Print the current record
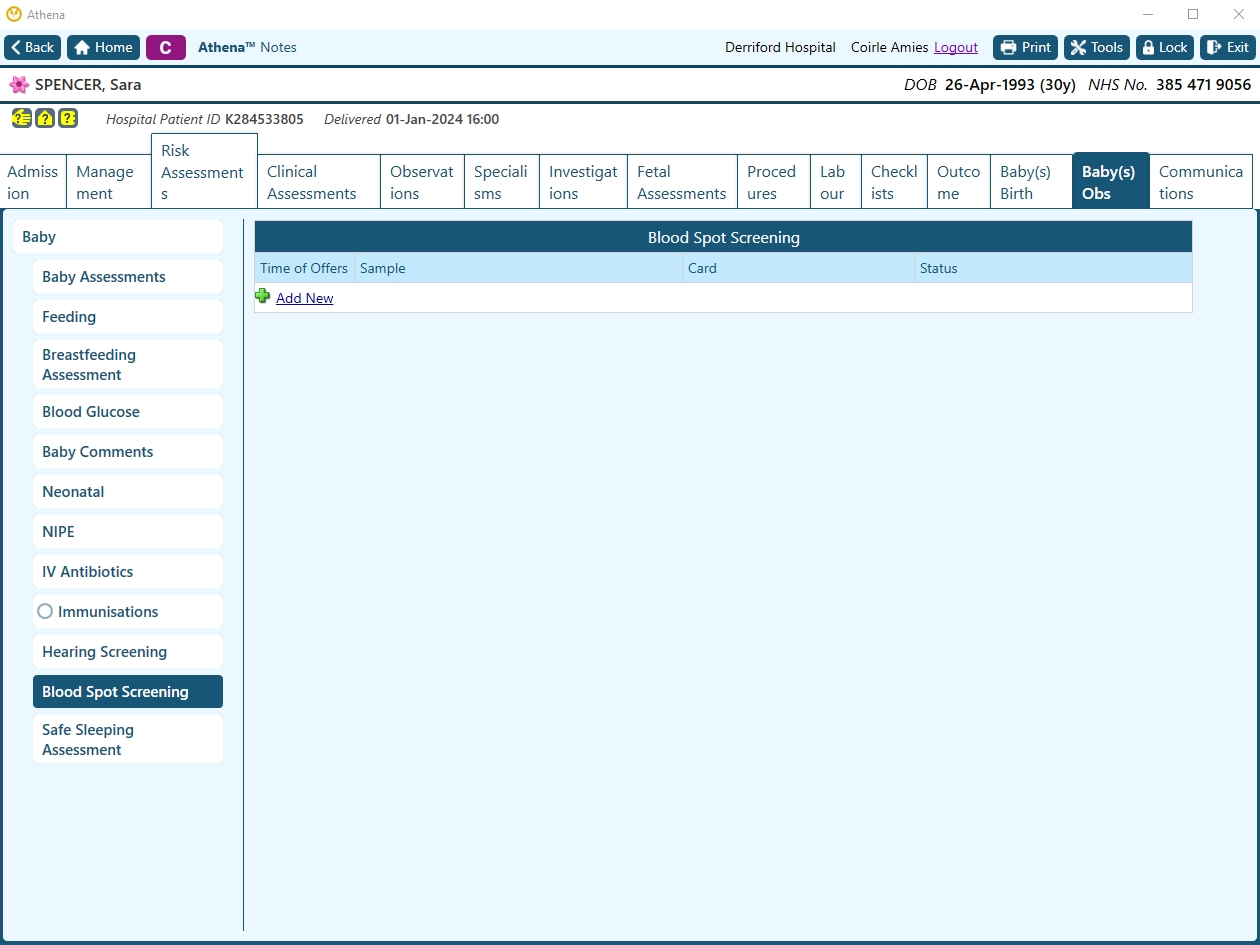 point(1025,47)
